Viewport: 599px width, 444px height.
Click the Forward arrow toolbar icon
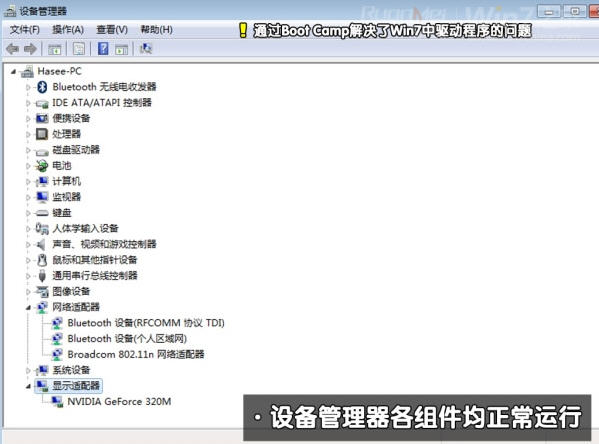tap(30, 49)
